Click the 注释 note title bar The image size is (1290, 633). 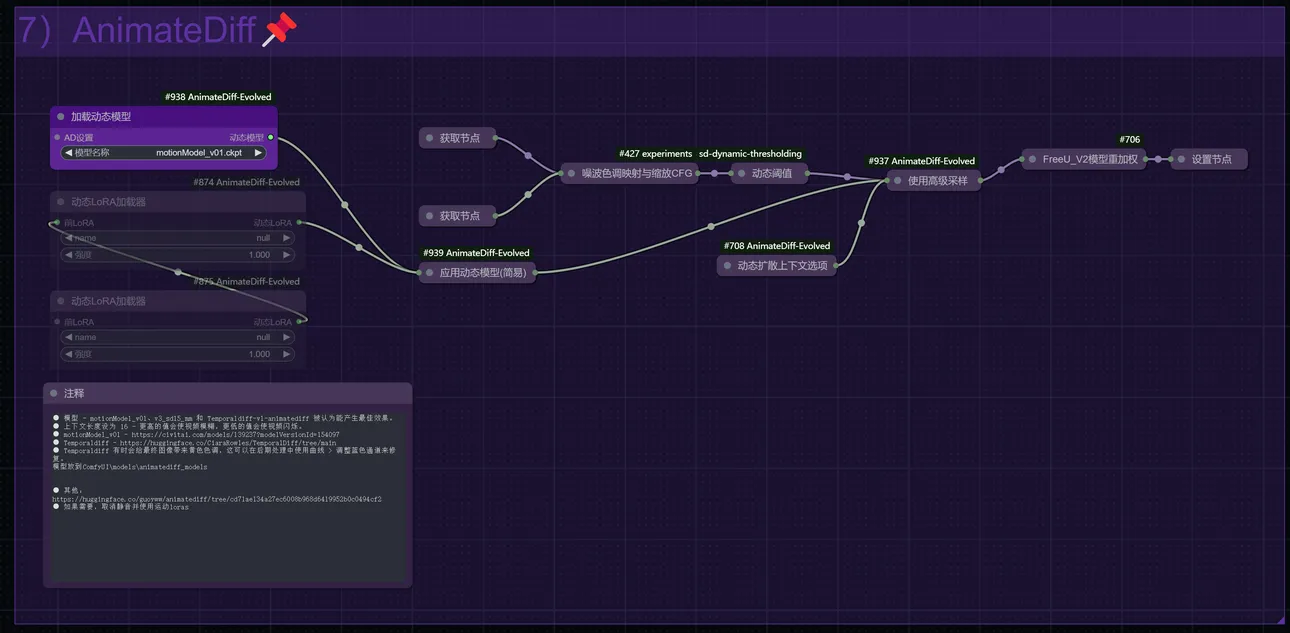click(227, 393)
